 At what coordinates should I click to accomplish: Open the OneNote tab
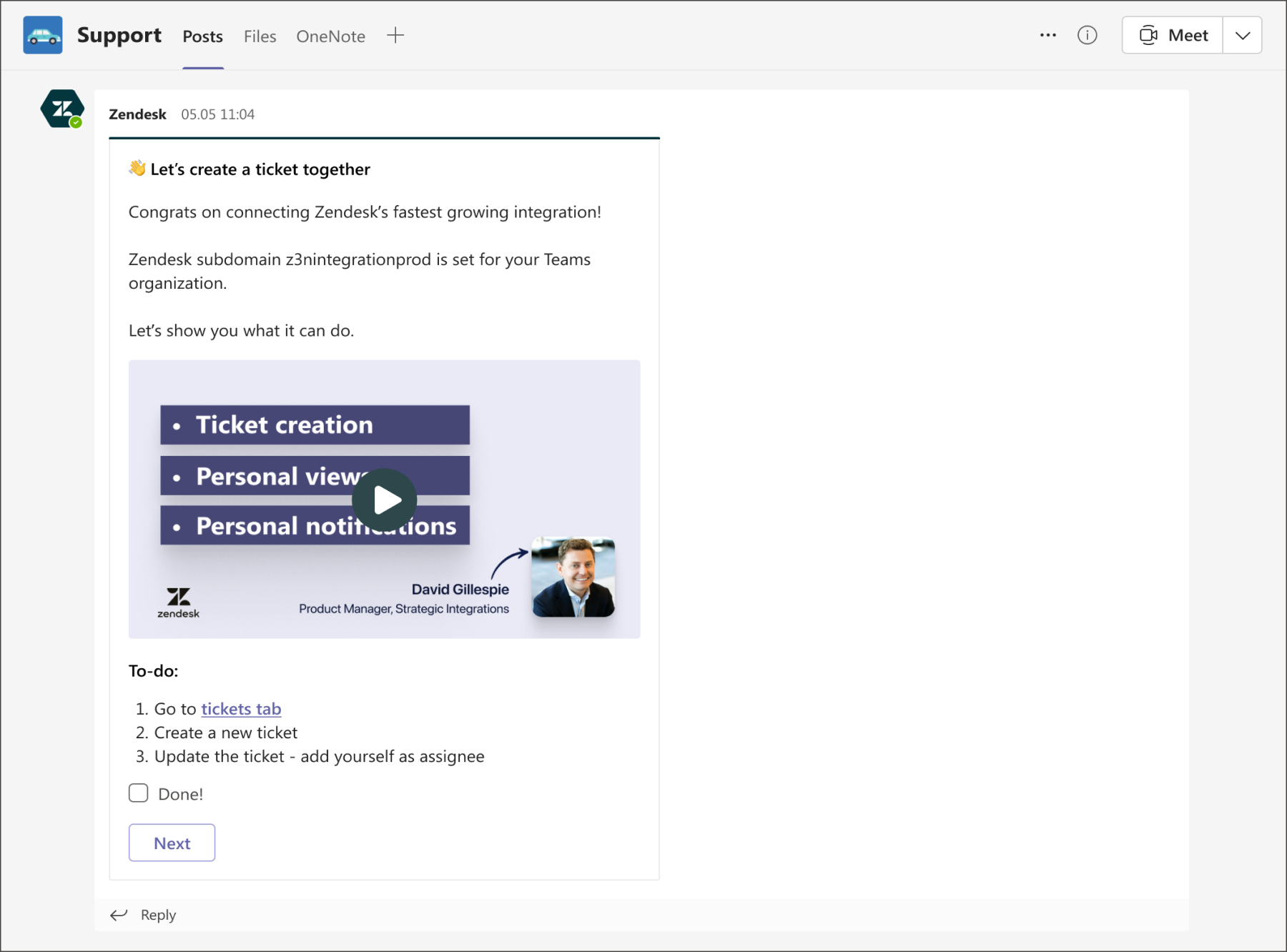click(x=330, y=36)
